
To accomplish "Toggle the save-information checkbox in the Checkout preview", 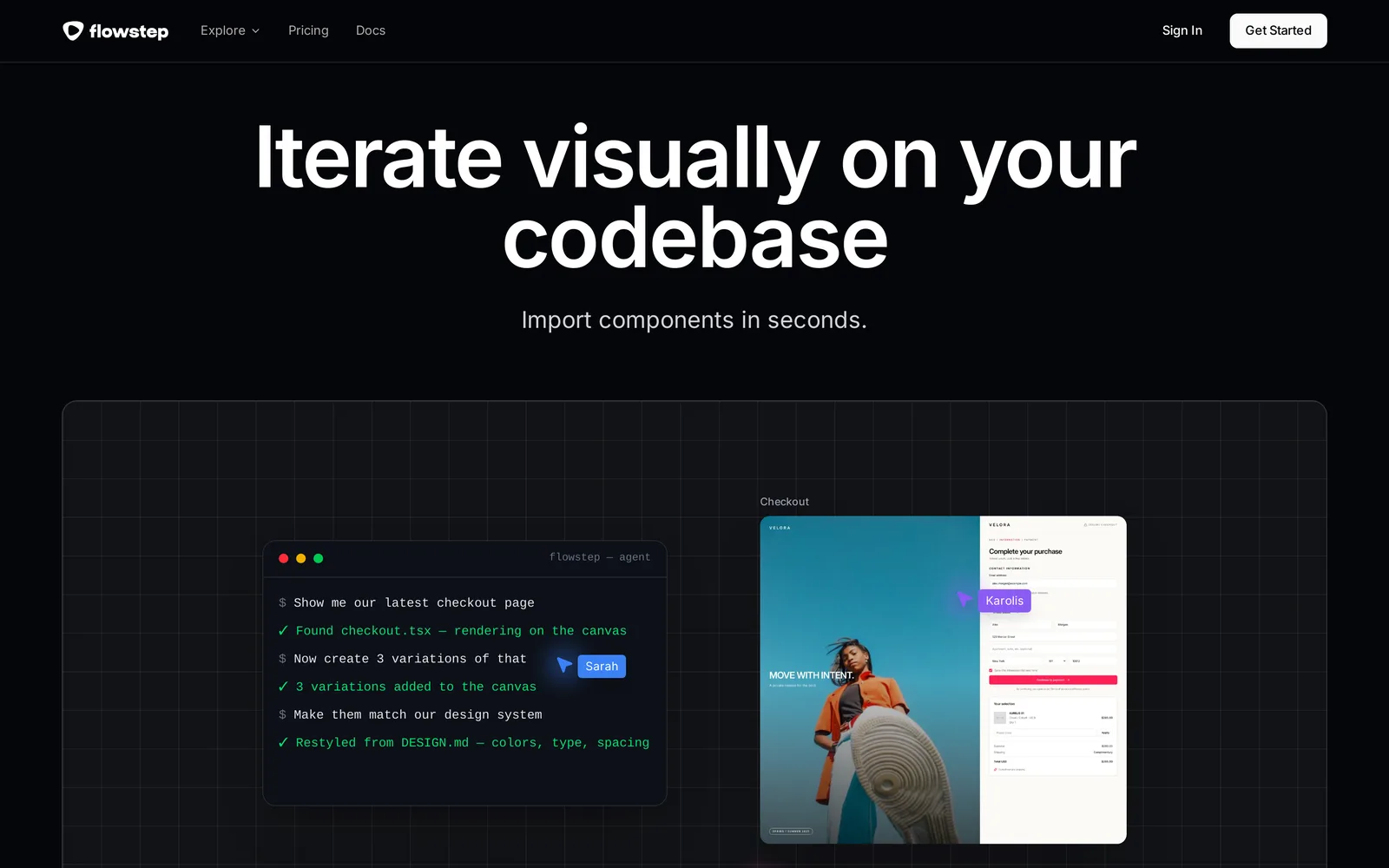I will tap(991, 670).
